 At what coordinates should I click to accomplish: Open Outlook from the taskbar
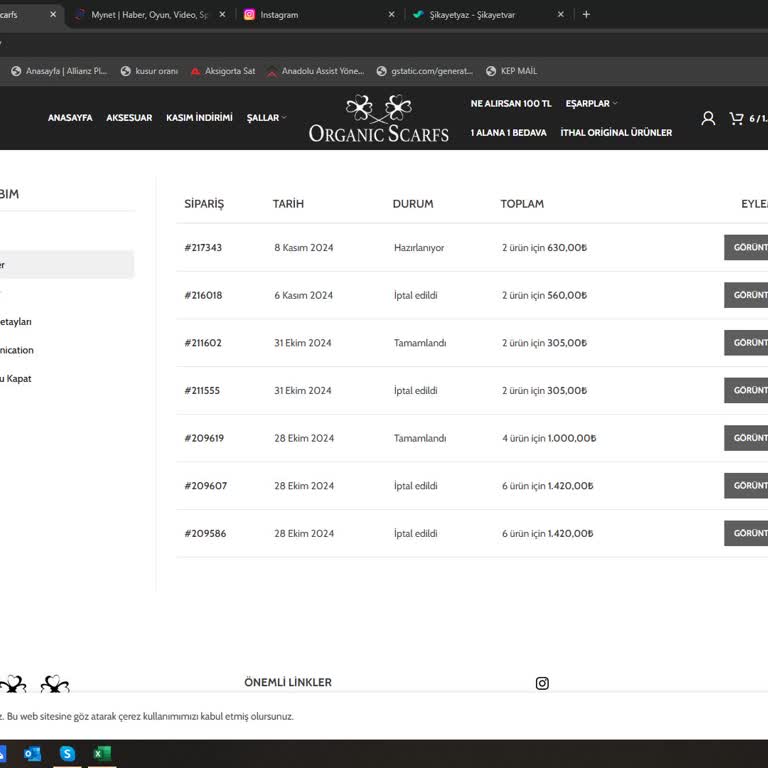click(33, 753)
